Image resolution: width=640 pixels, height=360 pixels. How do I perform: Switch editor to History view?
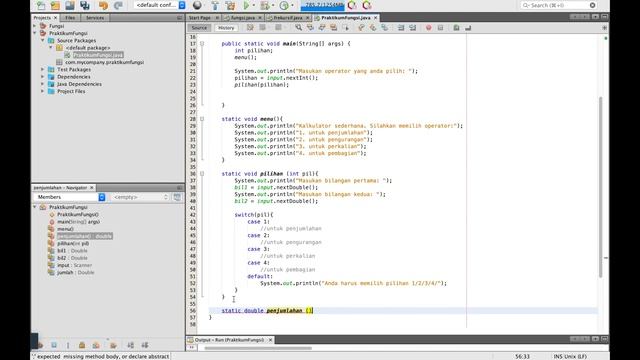(226, 28)
